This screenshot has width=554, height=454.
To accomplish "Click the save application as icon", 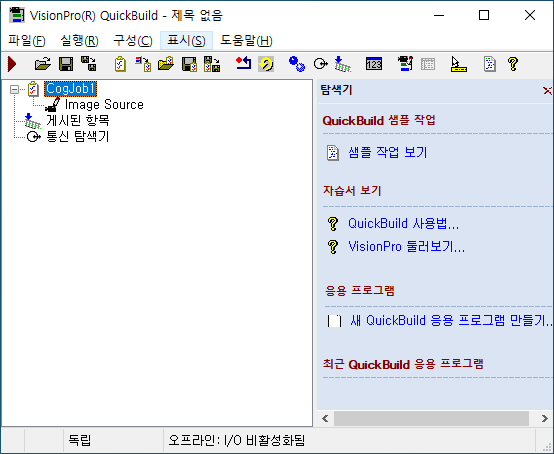I will click(x=89, y=64).
